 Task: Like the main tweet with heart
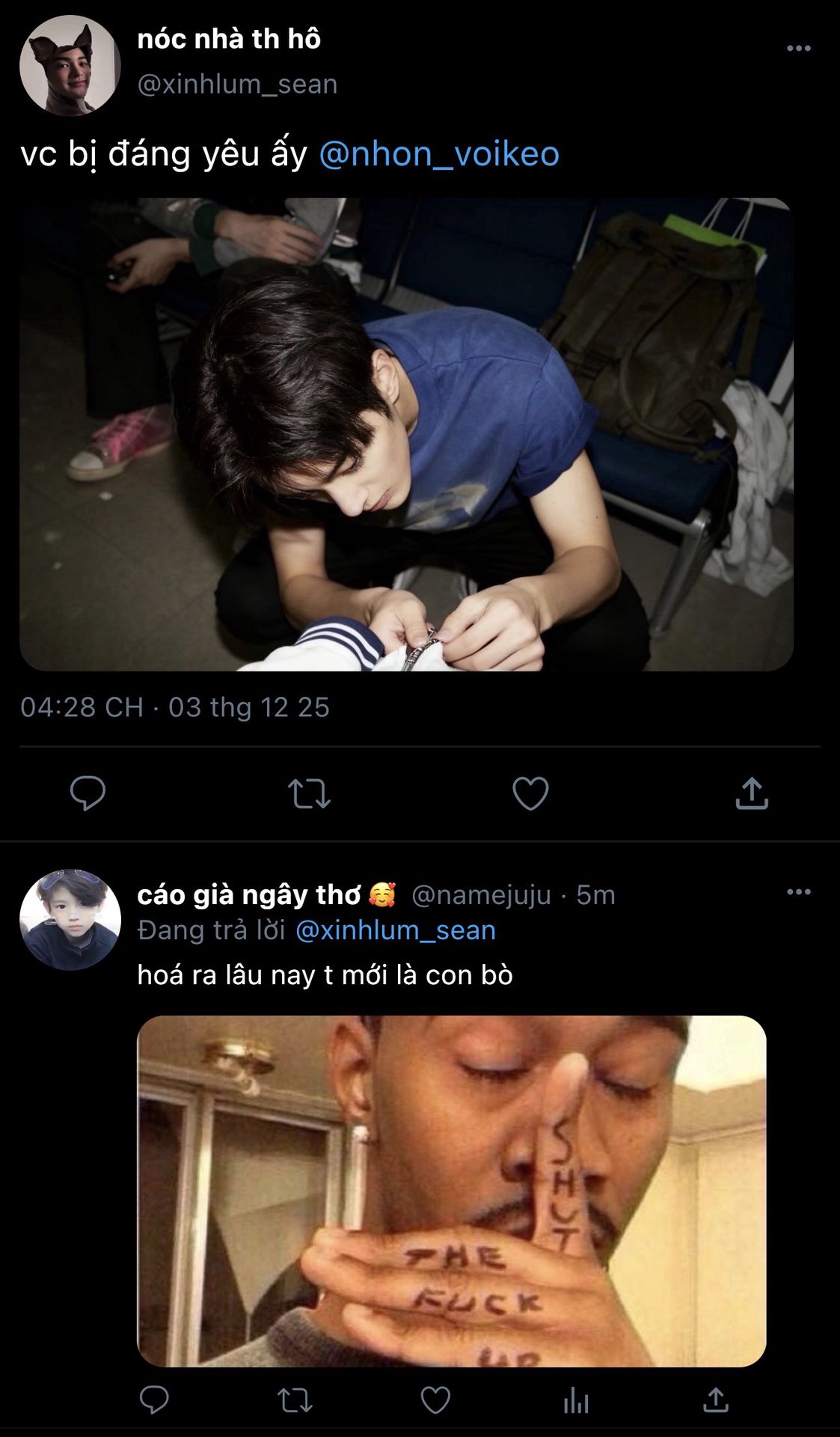pyautogui.click(x=530, y=793)
